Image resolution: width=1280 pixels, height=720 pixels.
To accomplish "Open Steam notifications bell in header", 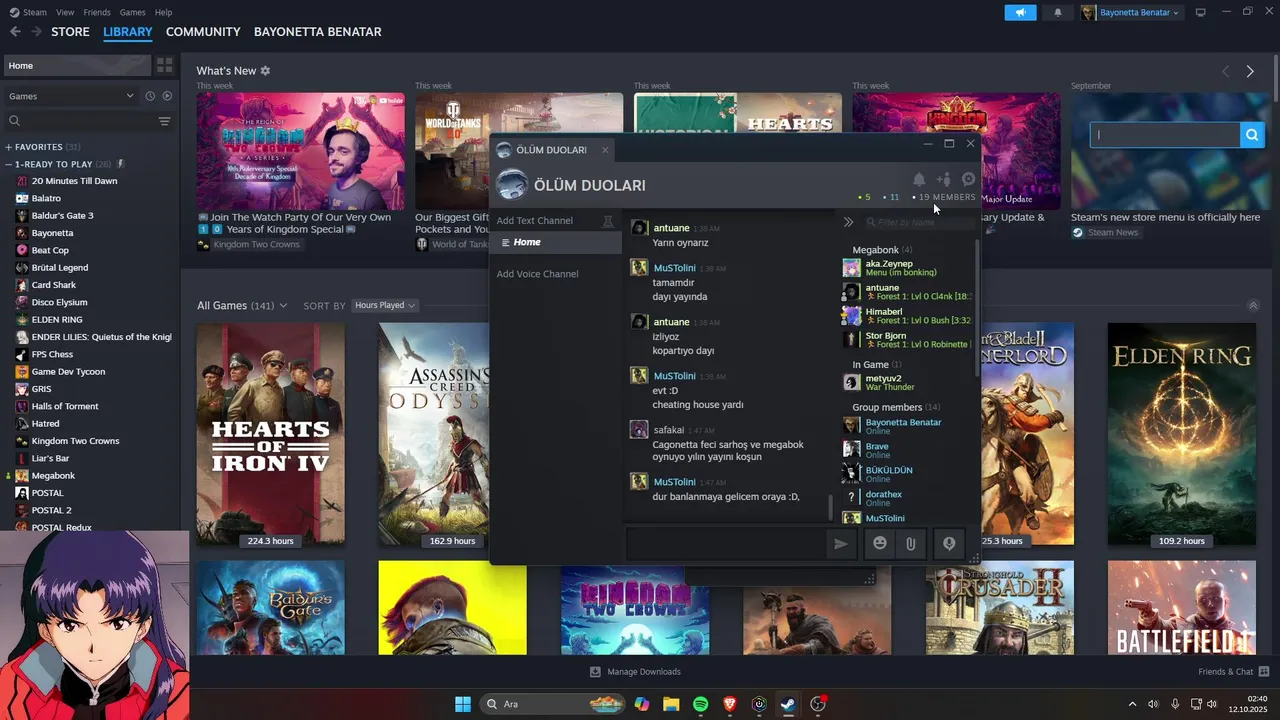I will 1058,12.
